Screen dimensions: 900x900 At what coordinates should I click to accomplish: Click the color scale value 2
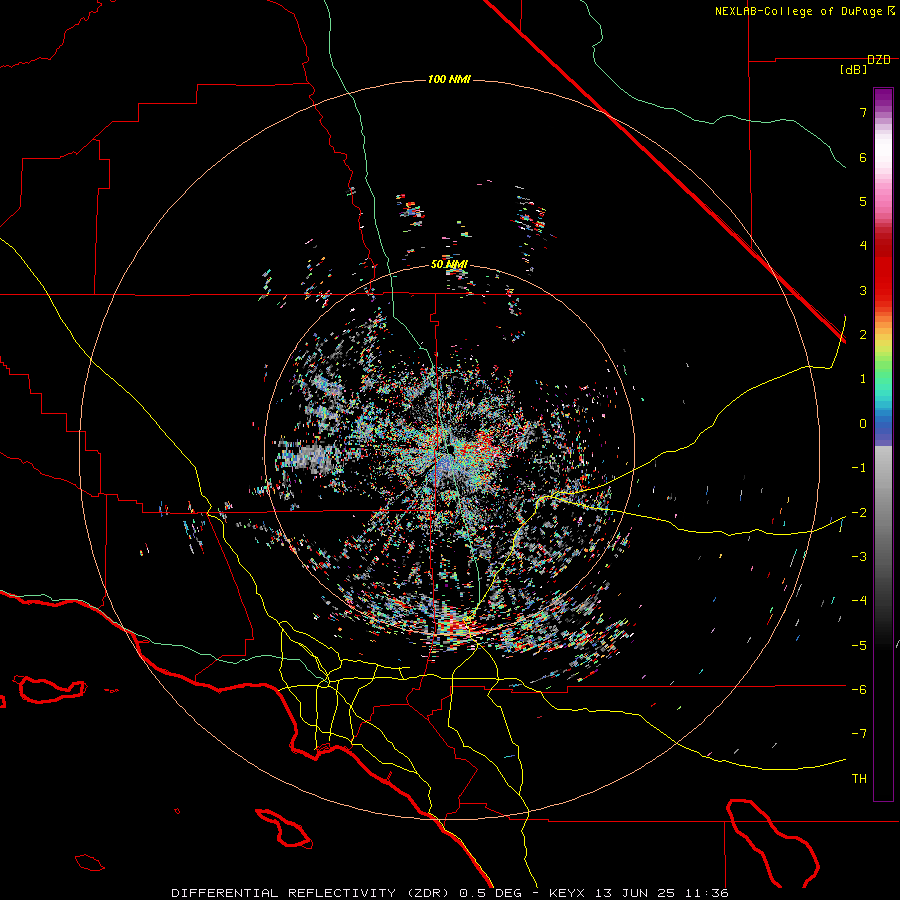click(x=863, y=335)
